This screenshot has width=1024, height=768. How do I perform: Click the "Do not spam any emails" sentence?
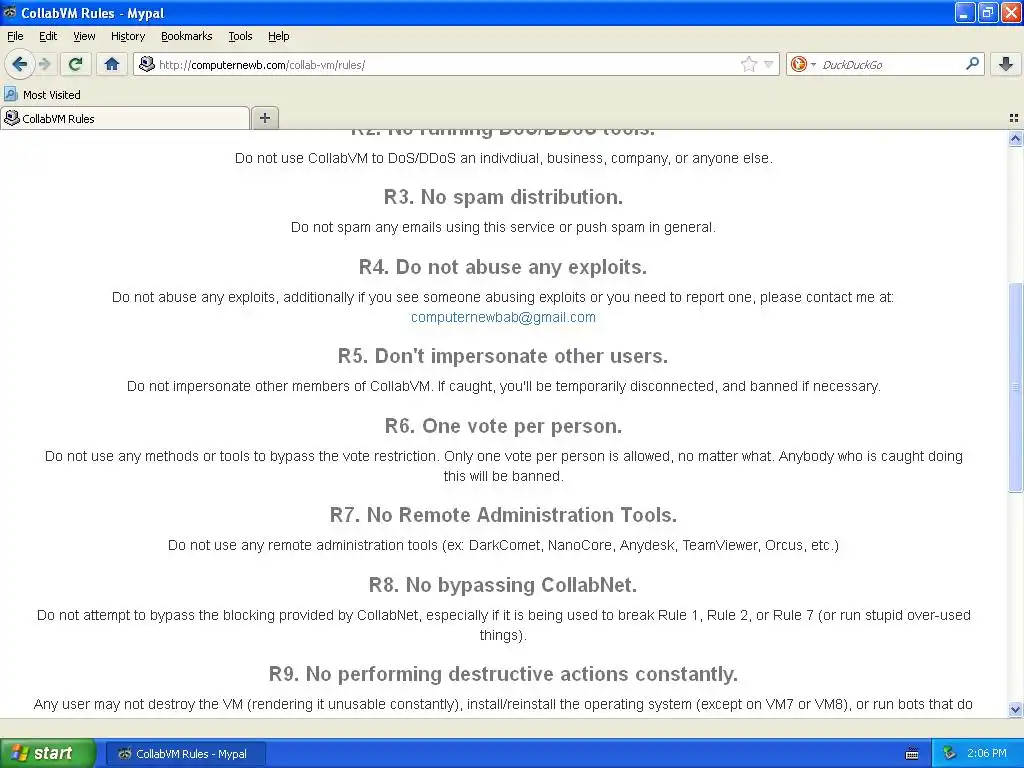[503, 227]
